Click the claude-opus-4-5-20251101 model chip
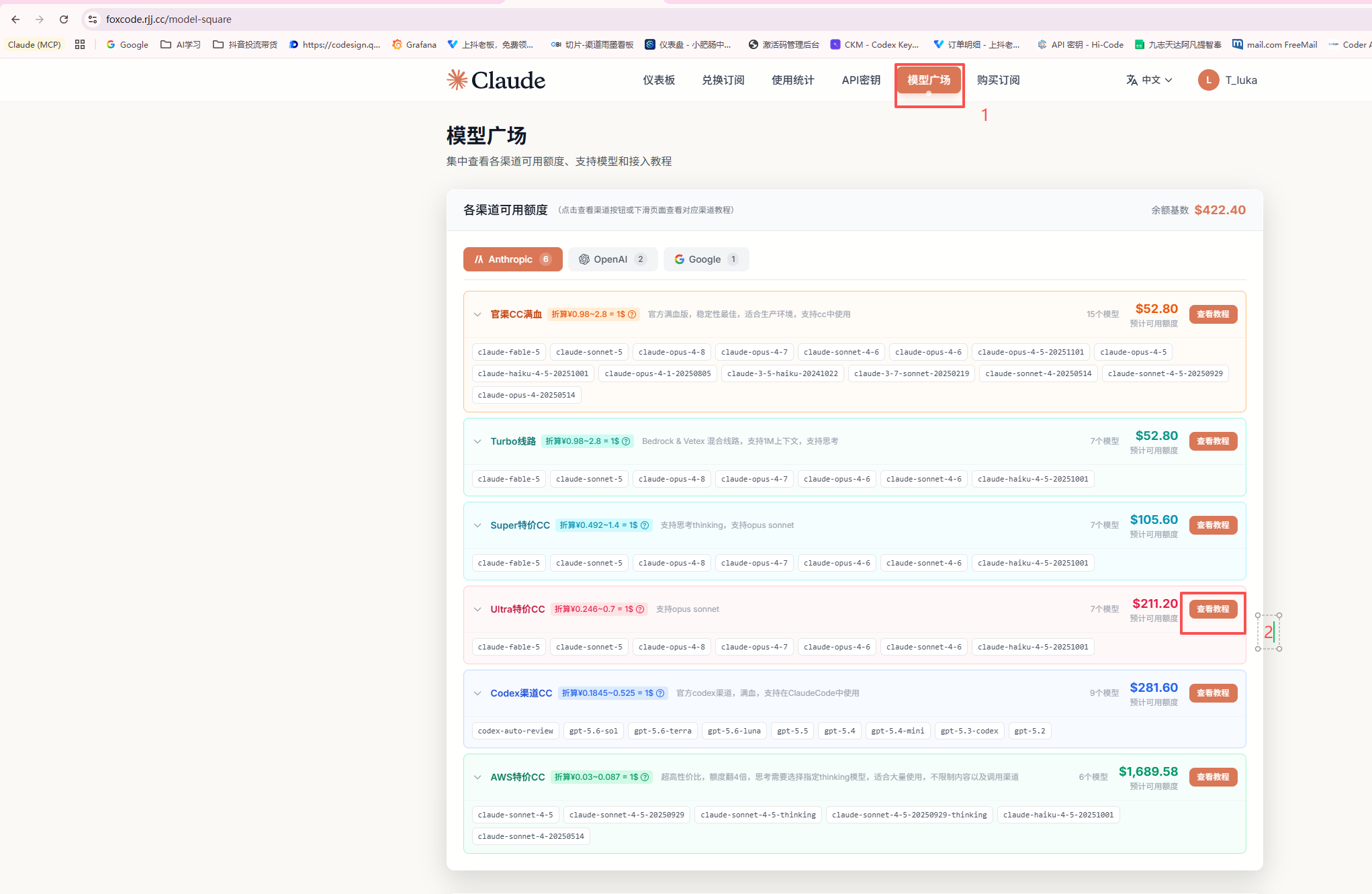 click(x=1031, y=352)
